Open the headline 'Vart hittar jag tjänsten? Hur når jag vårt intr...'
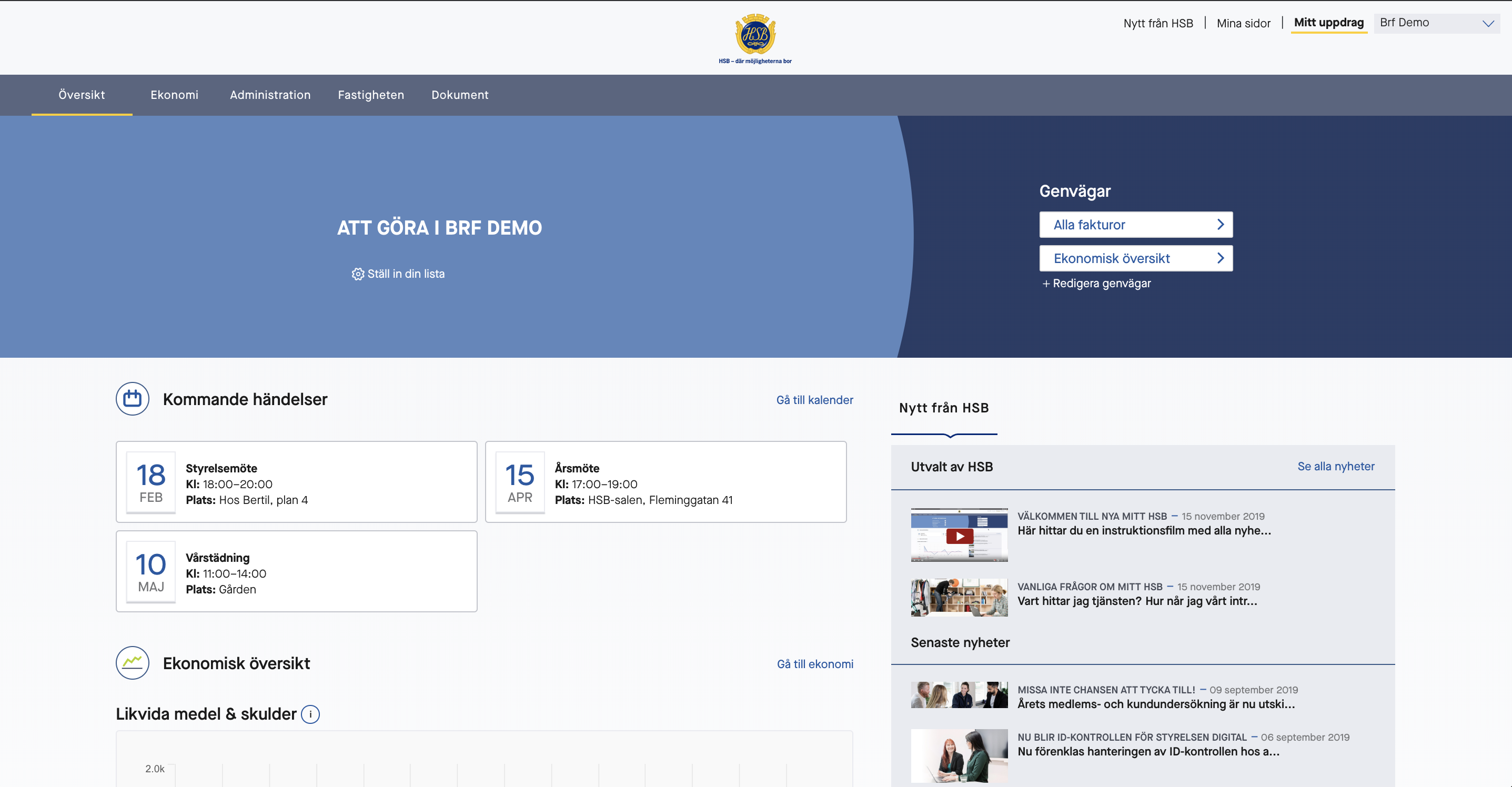1512x787 pixels. pyautogui.click(x=1137, y=601)
